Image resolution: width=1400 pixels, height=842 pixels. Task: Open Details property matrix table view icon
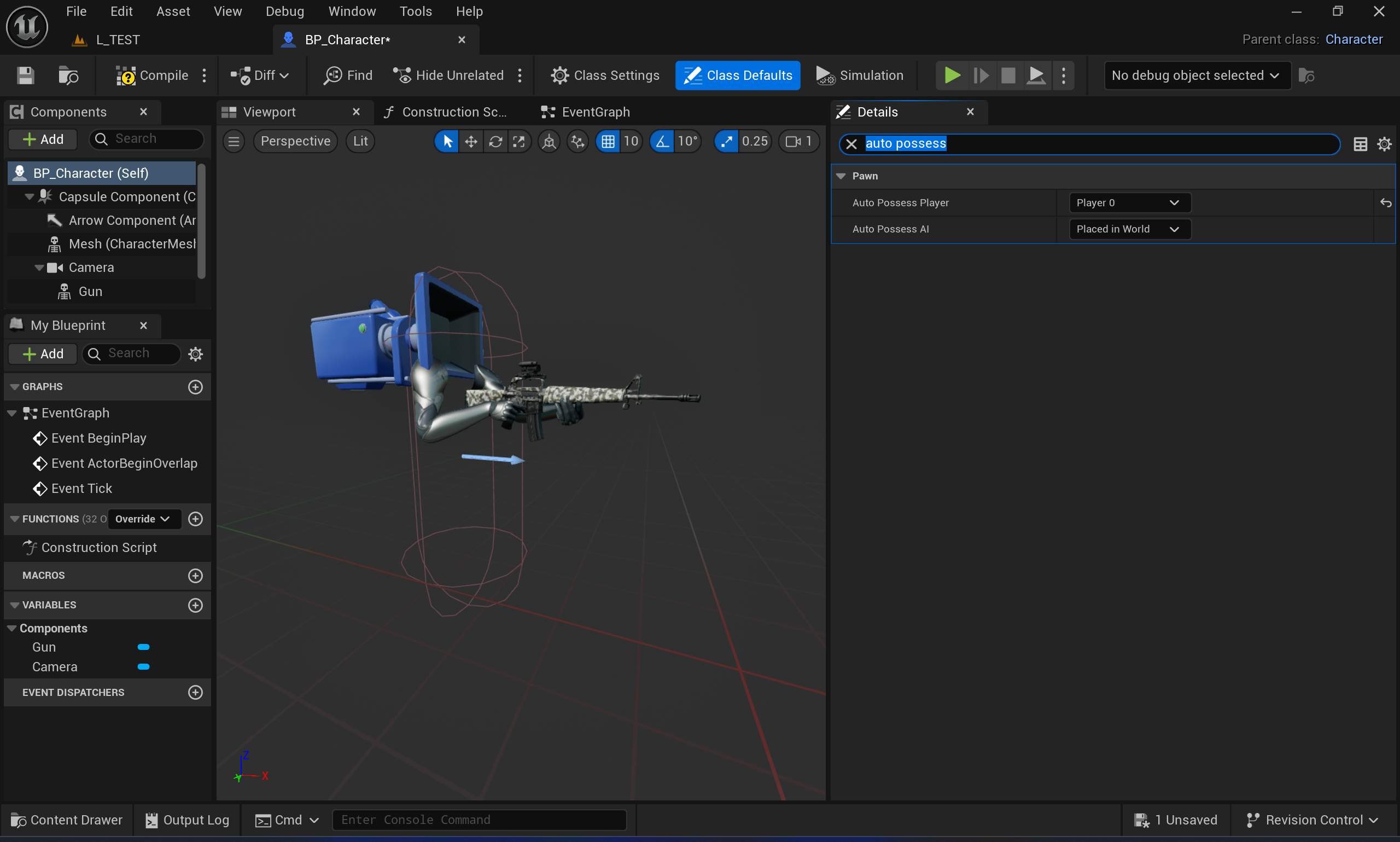[1360, 144]
